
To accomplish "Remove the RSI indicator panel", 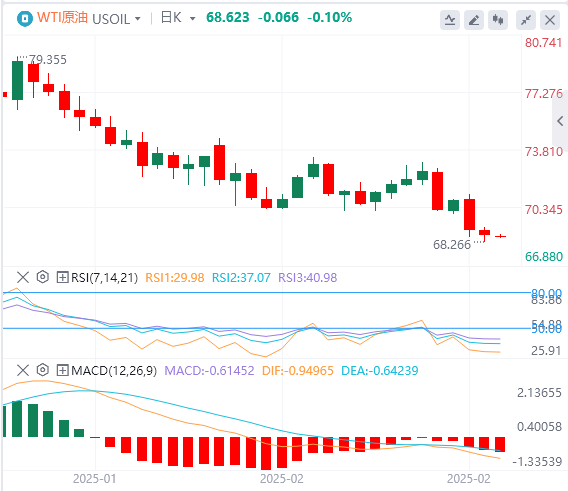I will 23,278.
